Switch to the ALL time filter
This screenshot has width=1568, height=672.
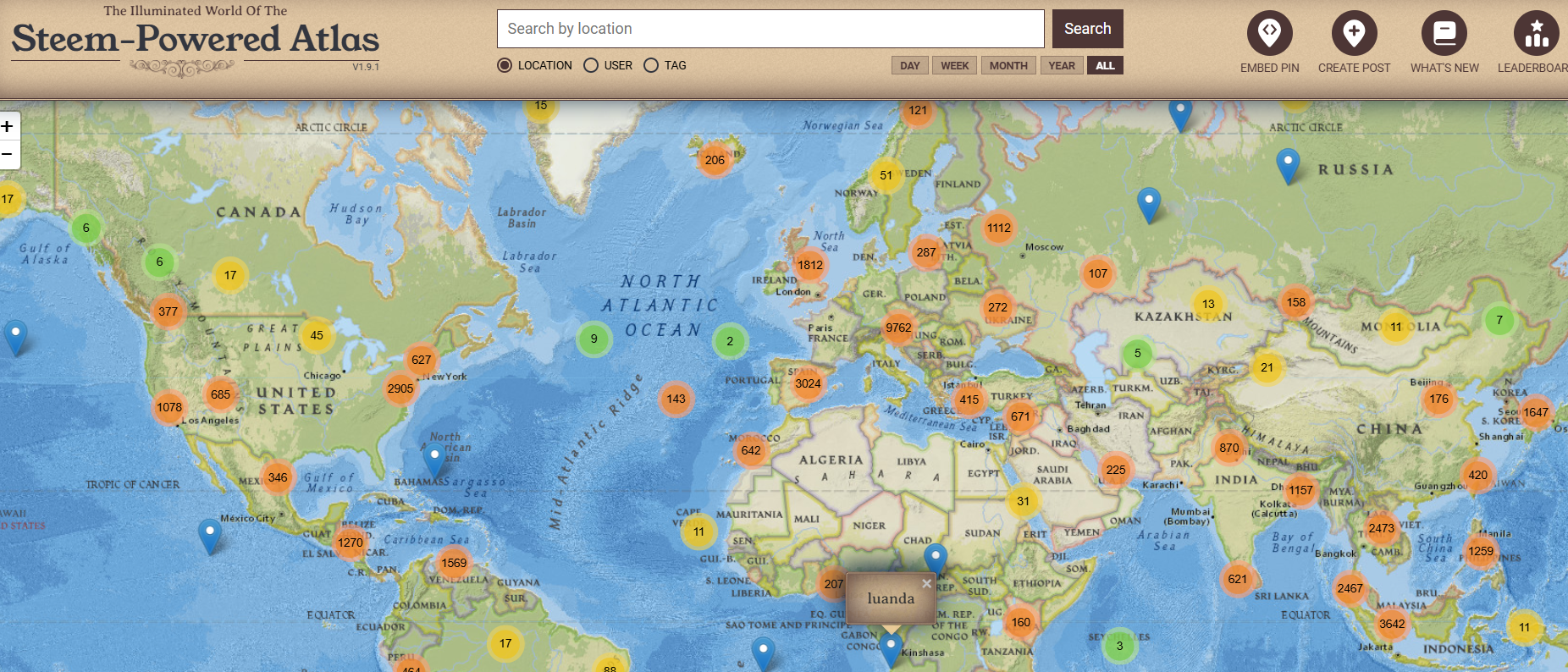[1105, 65]
